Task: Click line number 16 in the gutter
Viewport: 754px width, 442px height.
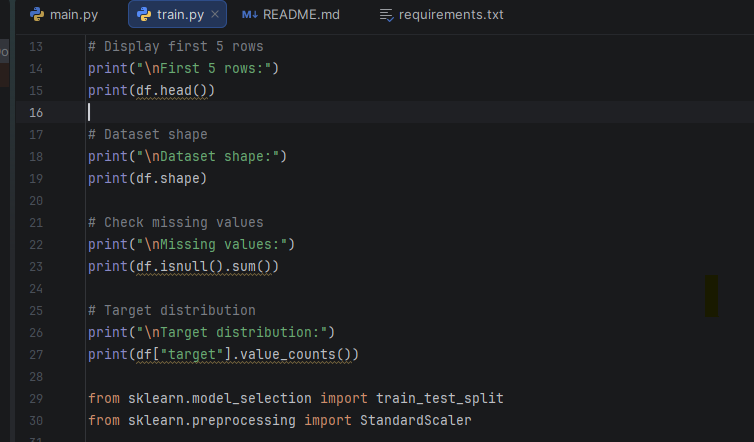Action: (36, 113)
